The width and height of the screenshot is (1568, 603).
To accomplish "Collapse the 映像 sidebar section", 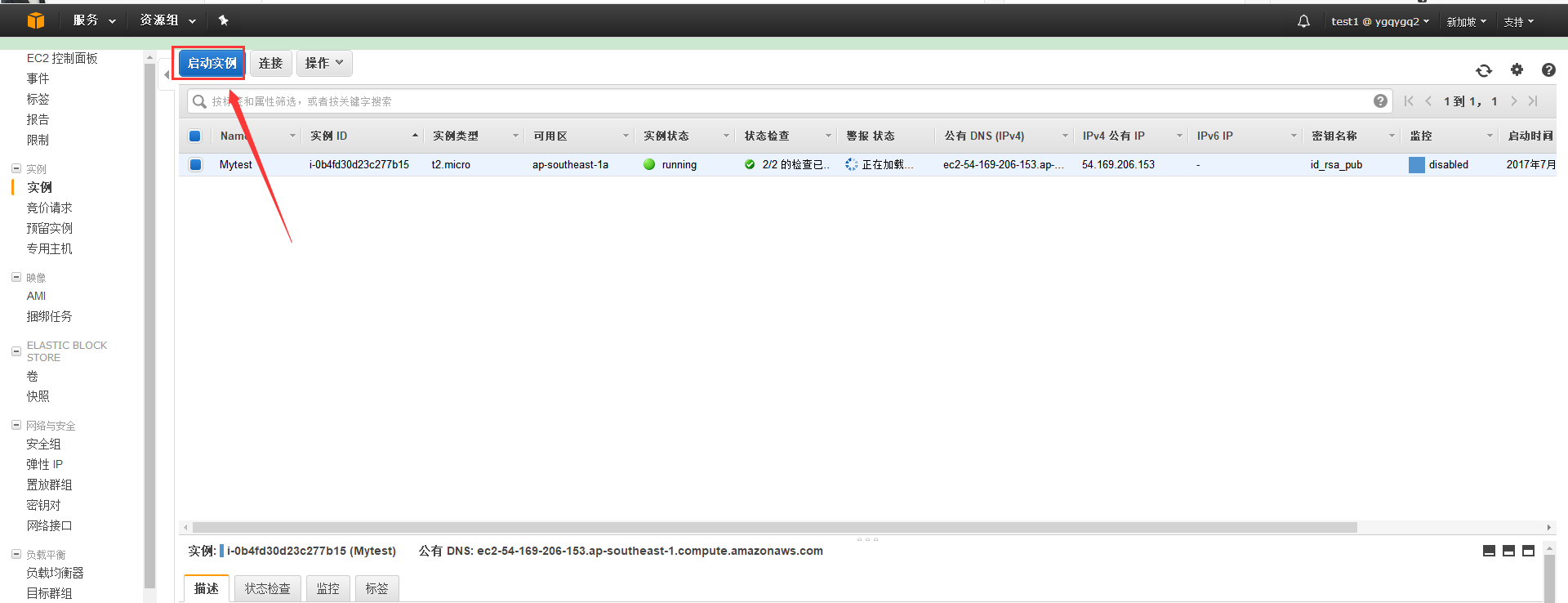I will 16,277.
